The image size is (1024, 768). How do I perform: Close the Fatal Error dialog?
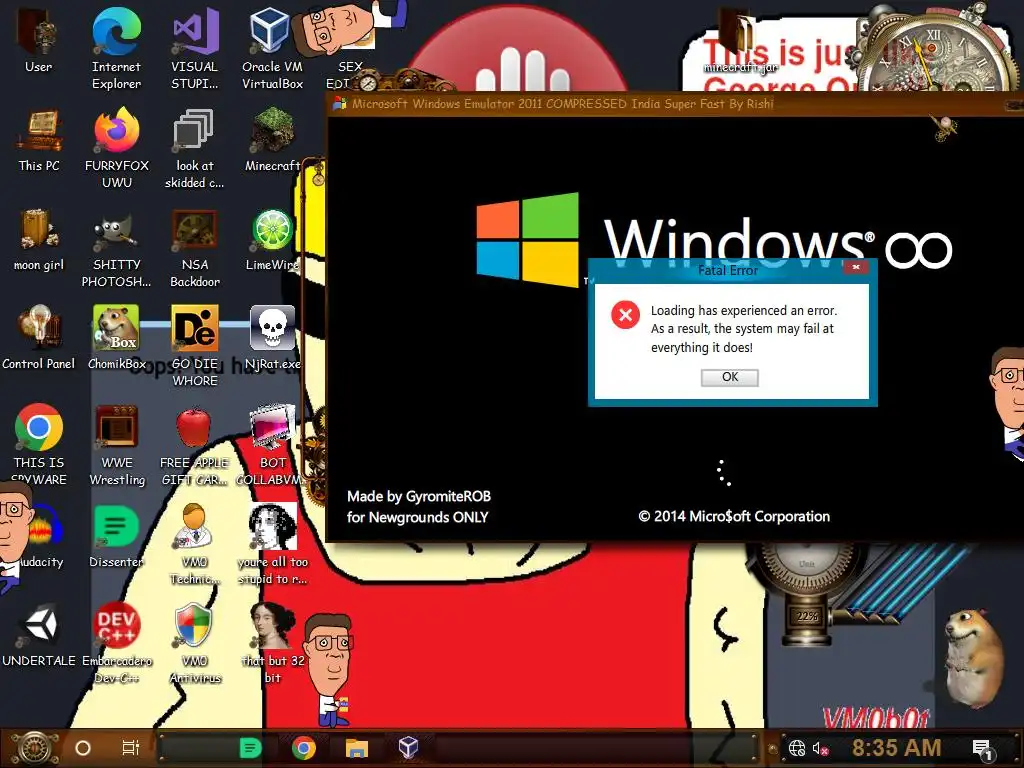coord(856,267)
